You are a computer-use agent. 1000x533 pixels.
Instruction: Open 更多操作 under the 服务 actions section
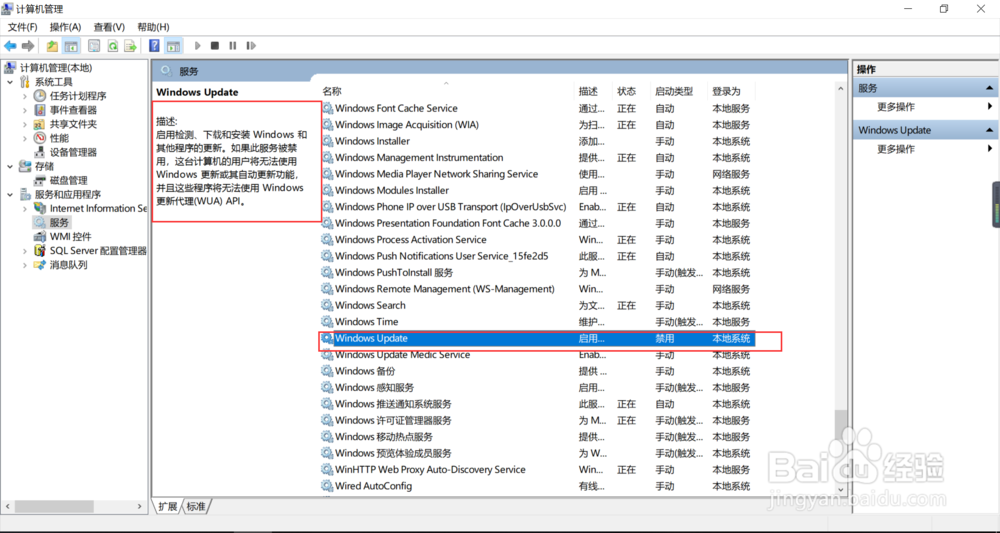pyautogui.click(x=896, y=106)
